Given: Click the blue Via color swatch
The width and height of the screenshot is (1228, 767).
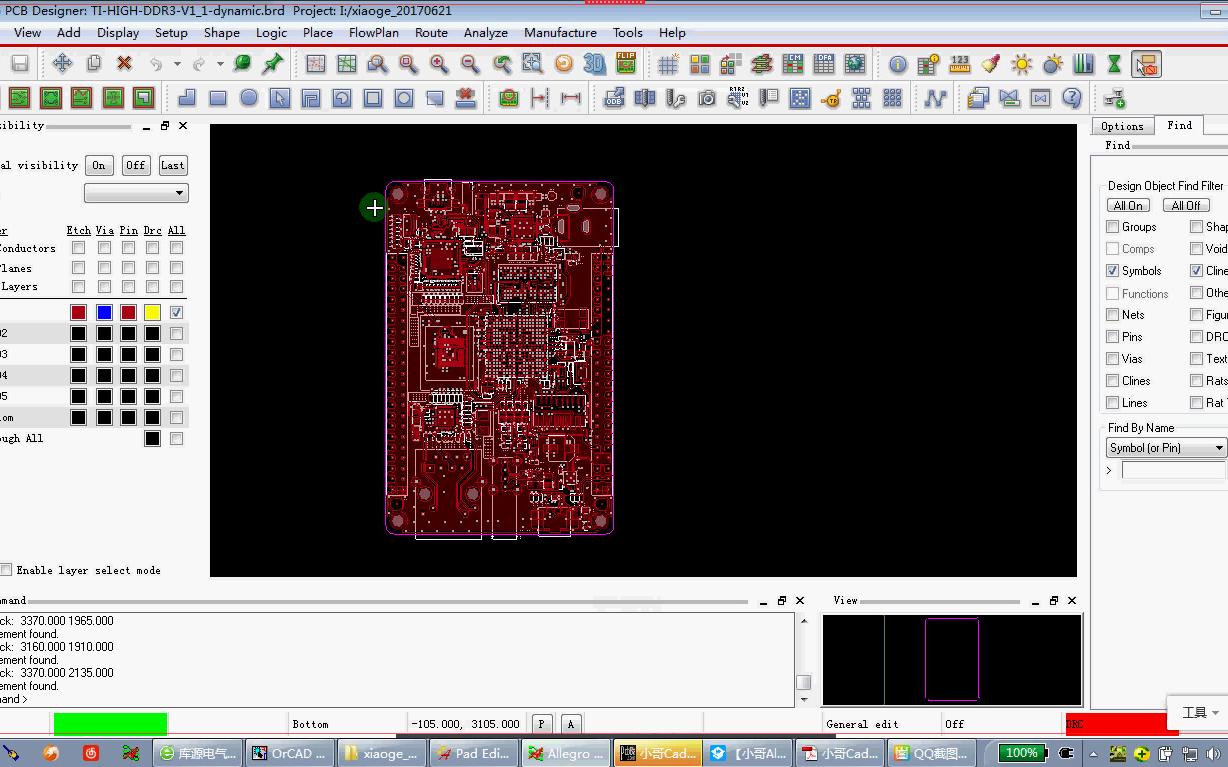Looking at the screenshot, I should 104,313.
